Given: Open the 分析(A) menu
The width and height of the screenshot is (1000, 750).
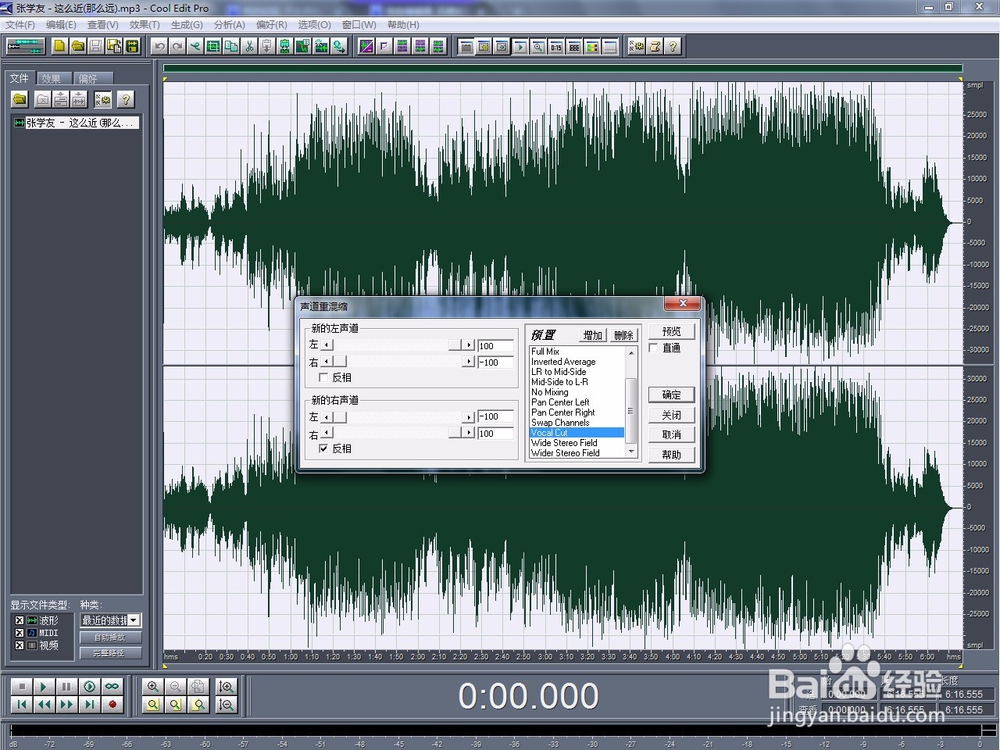Looking at the screenshot, I should 229,25.
